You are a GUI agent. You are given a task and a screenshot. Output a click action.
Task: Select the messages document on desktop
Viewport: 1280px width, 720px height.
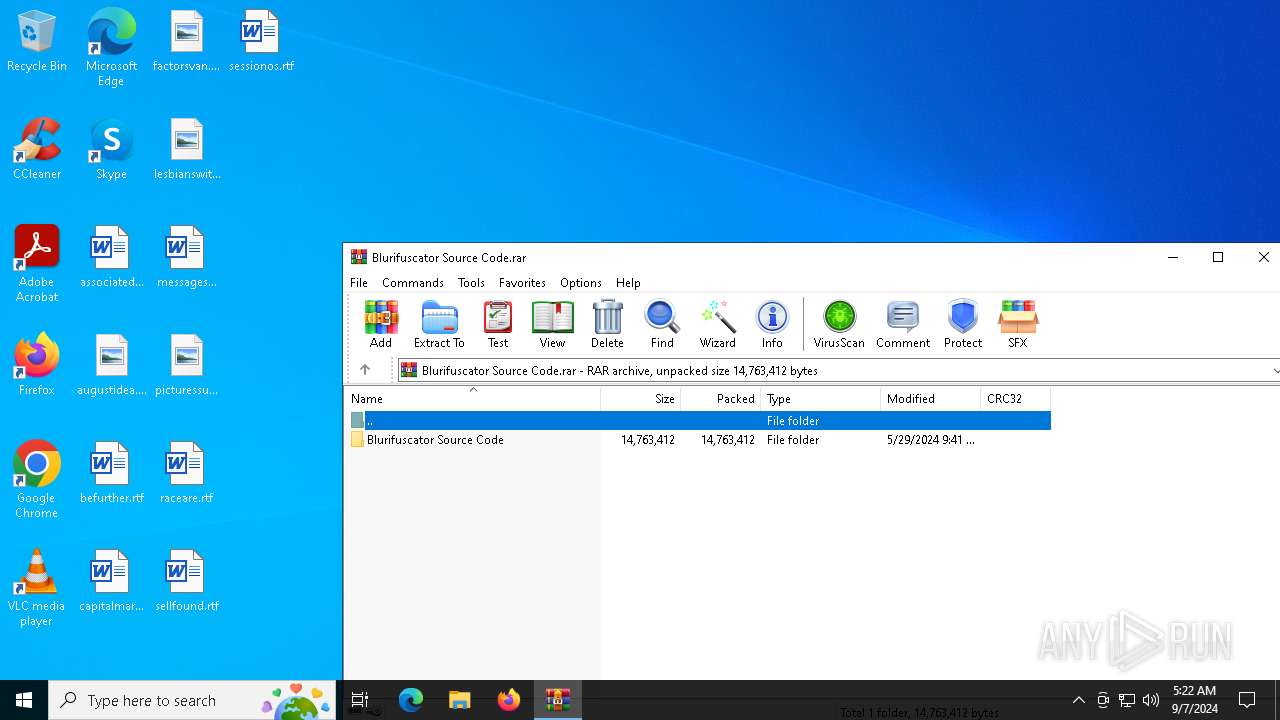click(x=186, y=258)
